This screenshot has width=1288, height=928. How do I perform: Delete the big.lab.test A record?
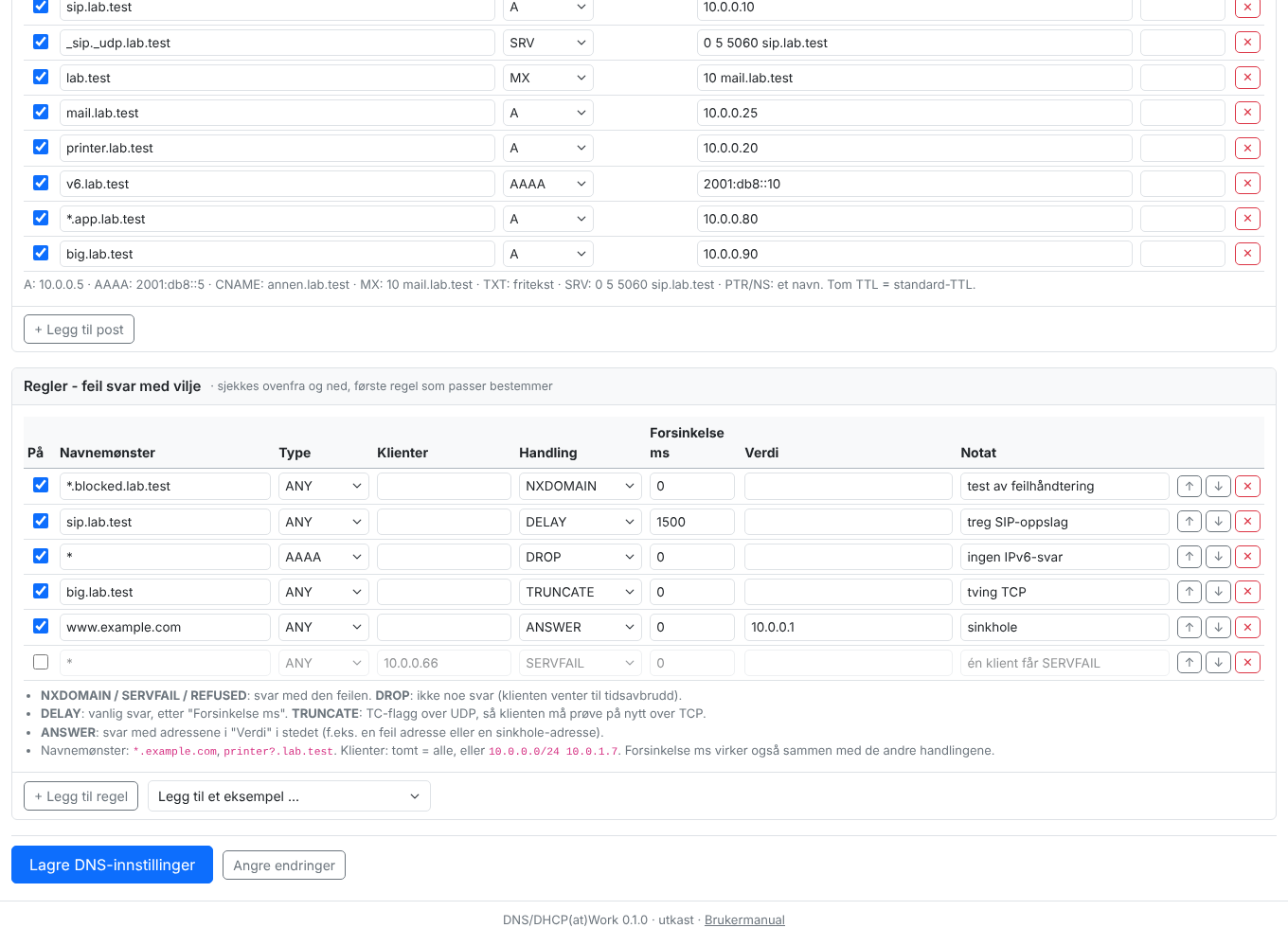point(1247,254)
